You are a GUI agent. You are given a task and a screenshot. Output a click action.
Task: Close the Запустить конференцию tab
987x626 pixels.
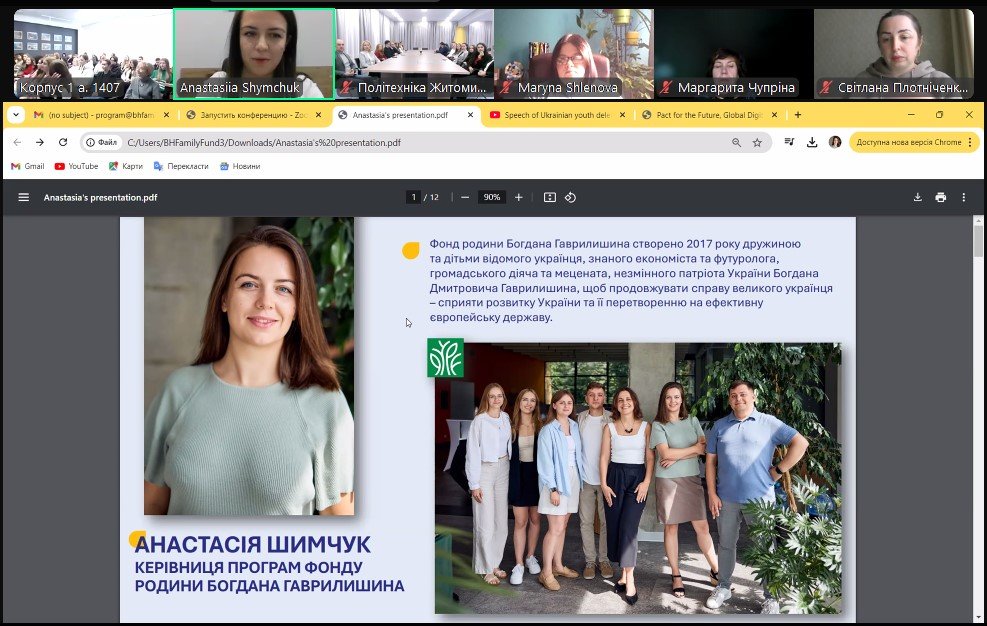(x=319, y=115)
